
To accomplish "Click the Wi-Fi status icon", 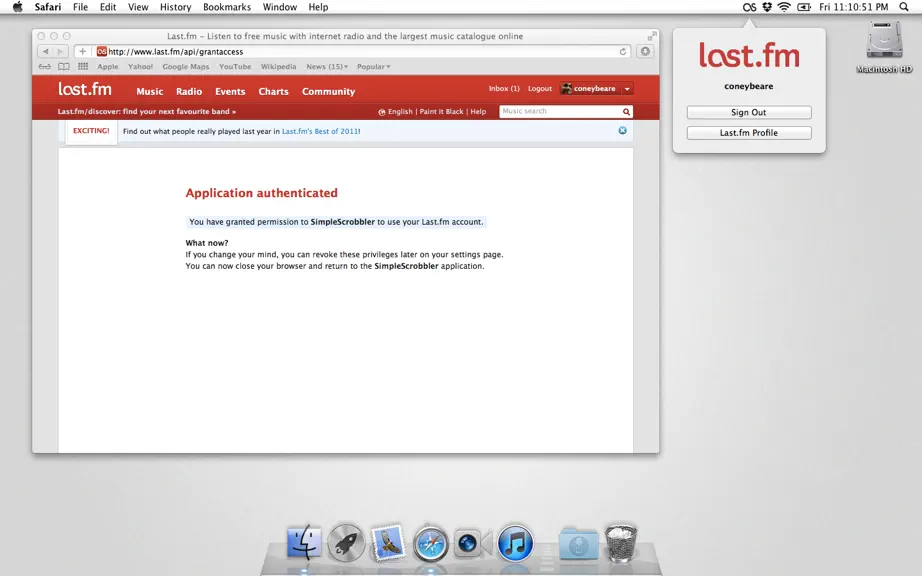I will click(784, 7).
